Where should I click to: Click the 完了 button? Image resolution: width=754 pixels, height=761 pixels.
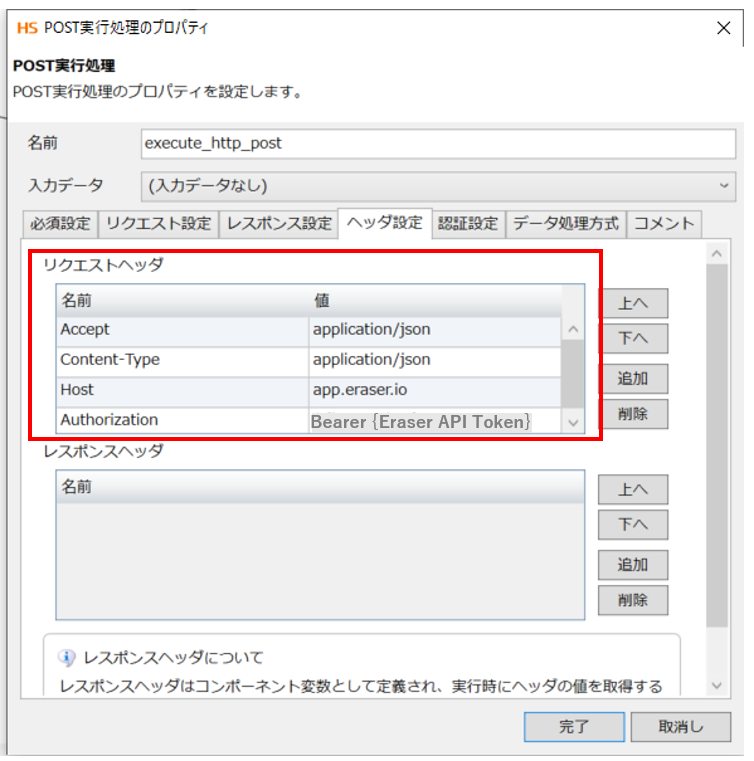[x=574, y=727]
